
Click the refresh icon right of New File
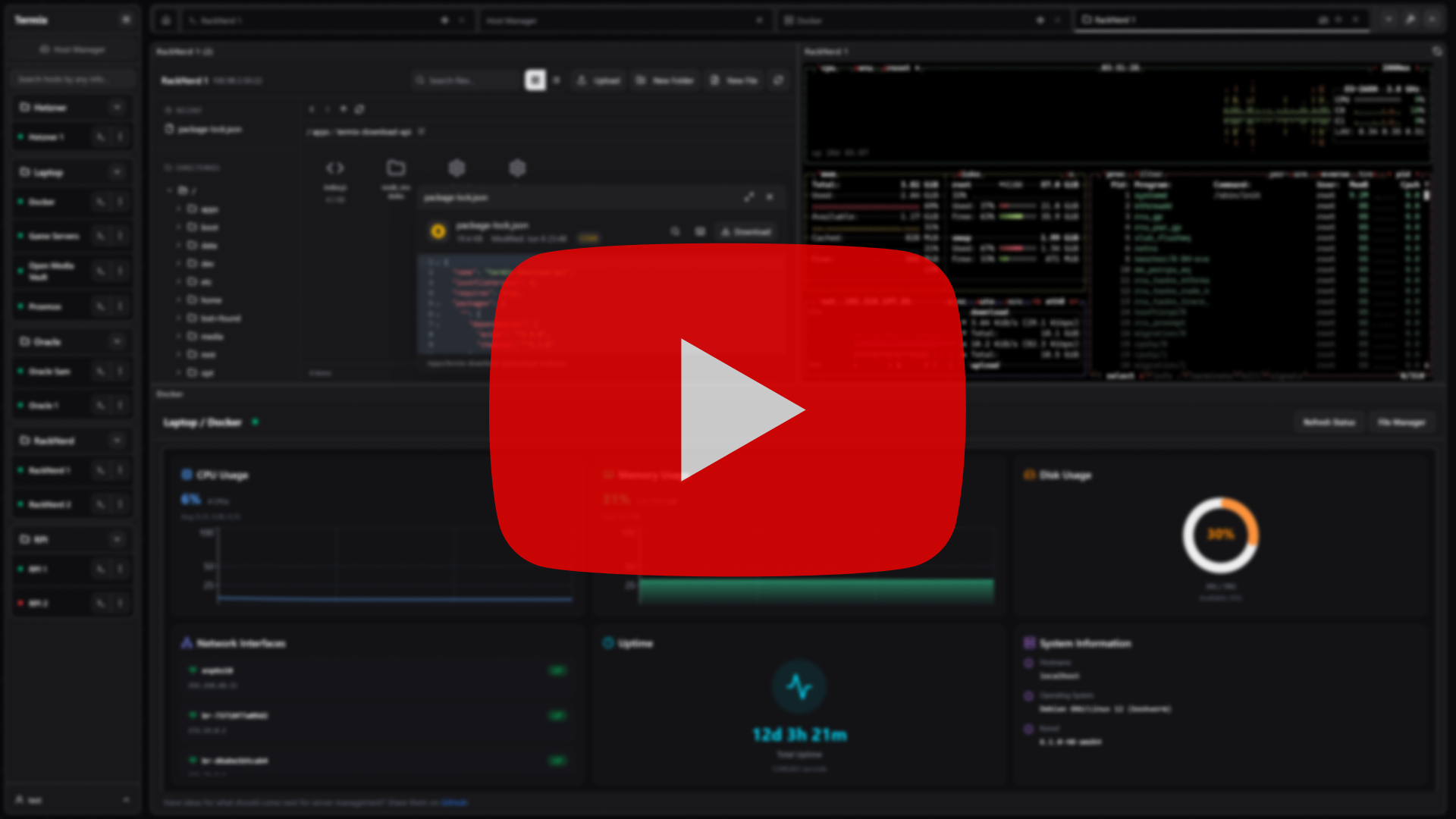[x=778, y=80]
